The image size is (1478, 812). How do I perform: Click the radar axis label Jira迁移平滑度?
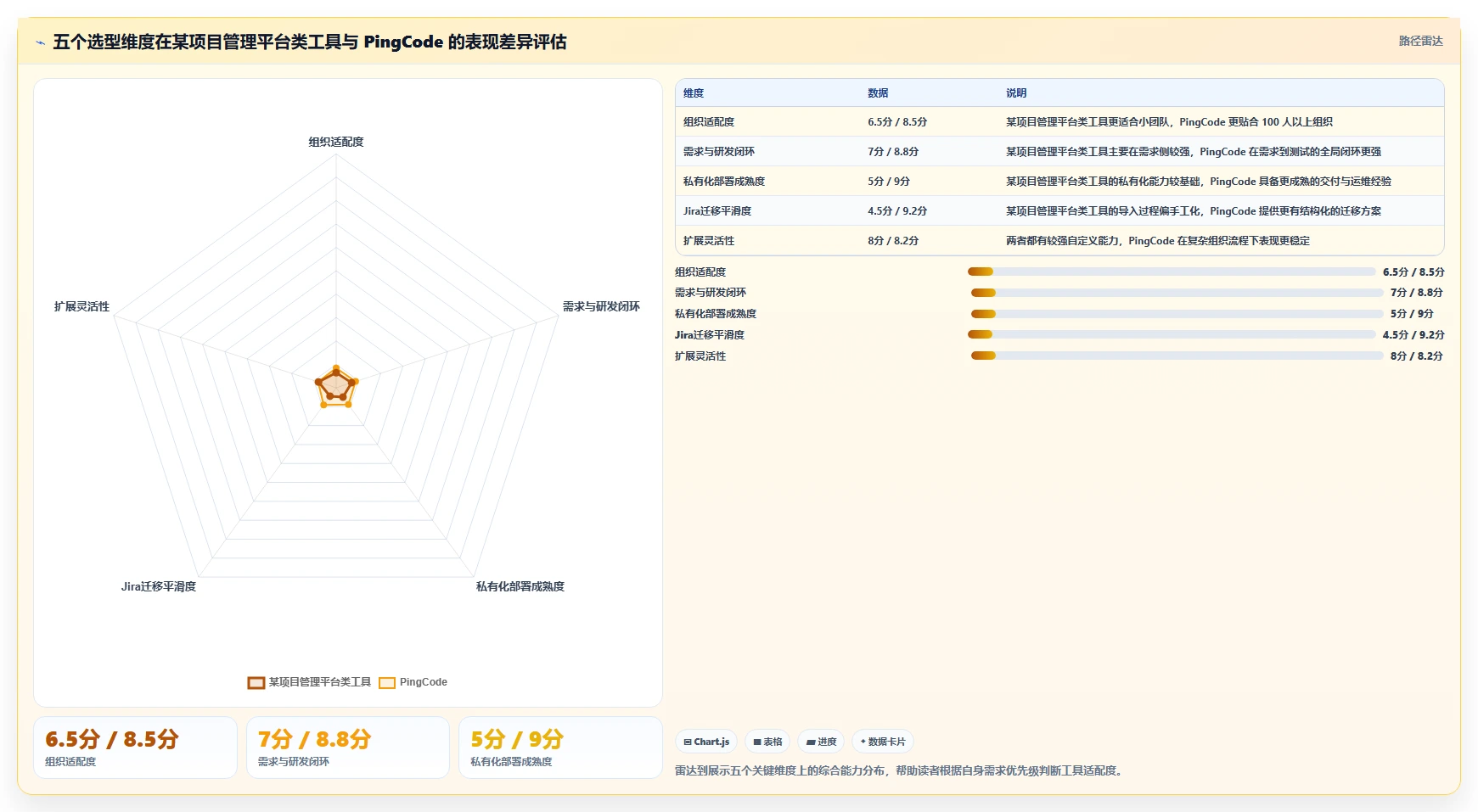tap(159, 586)
